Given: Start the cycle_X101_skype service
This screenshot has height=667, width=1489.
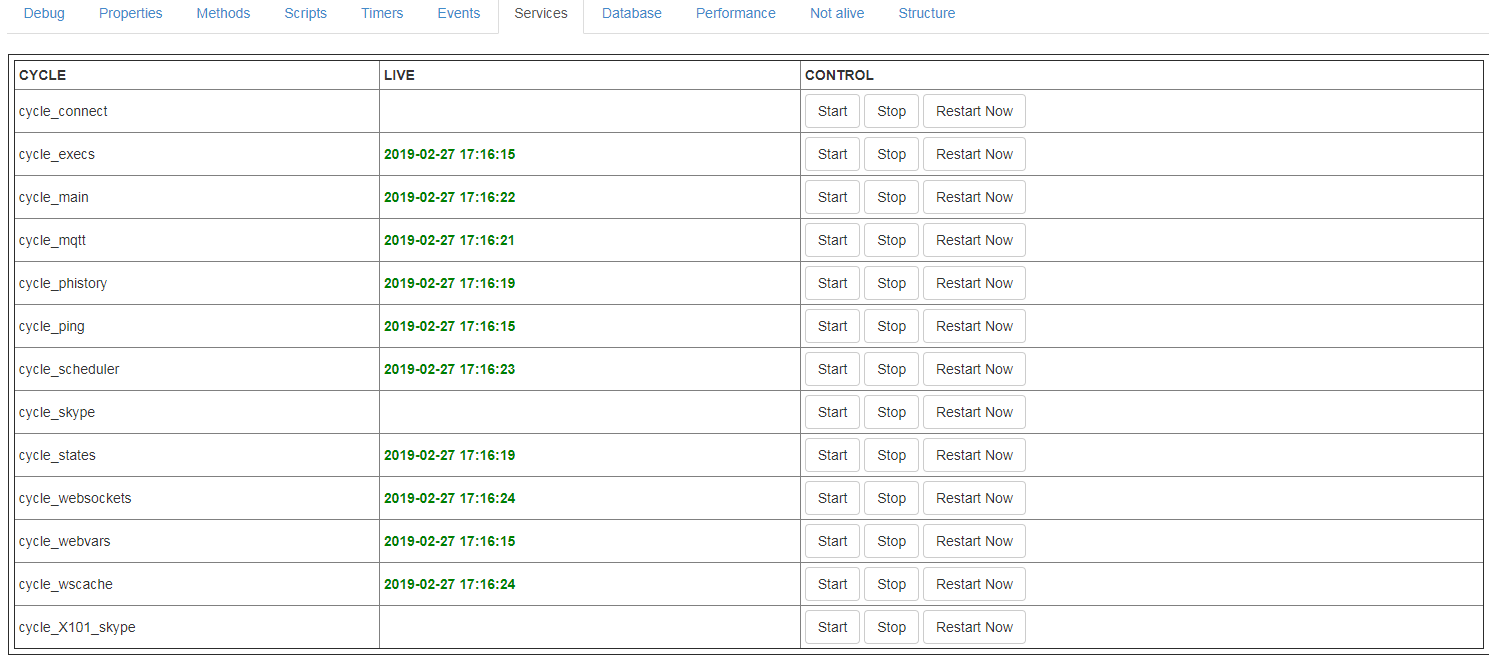Looking at the screenshot, I should coord(832,627).
